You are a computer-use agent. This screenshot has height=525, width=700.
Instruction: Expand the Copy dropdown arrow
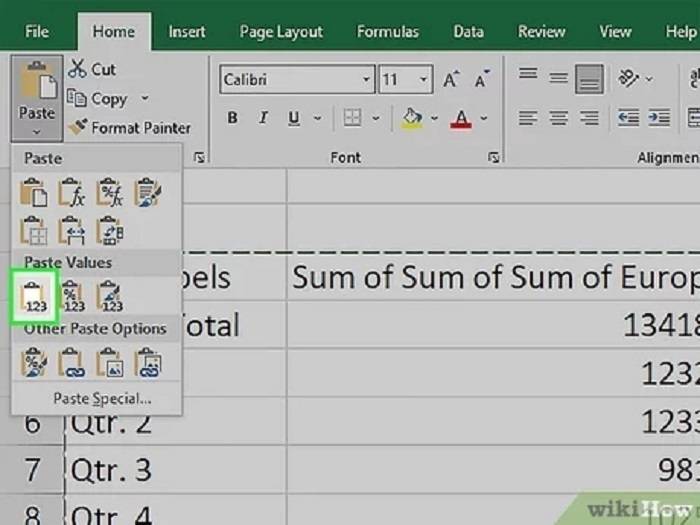(145, 98)
